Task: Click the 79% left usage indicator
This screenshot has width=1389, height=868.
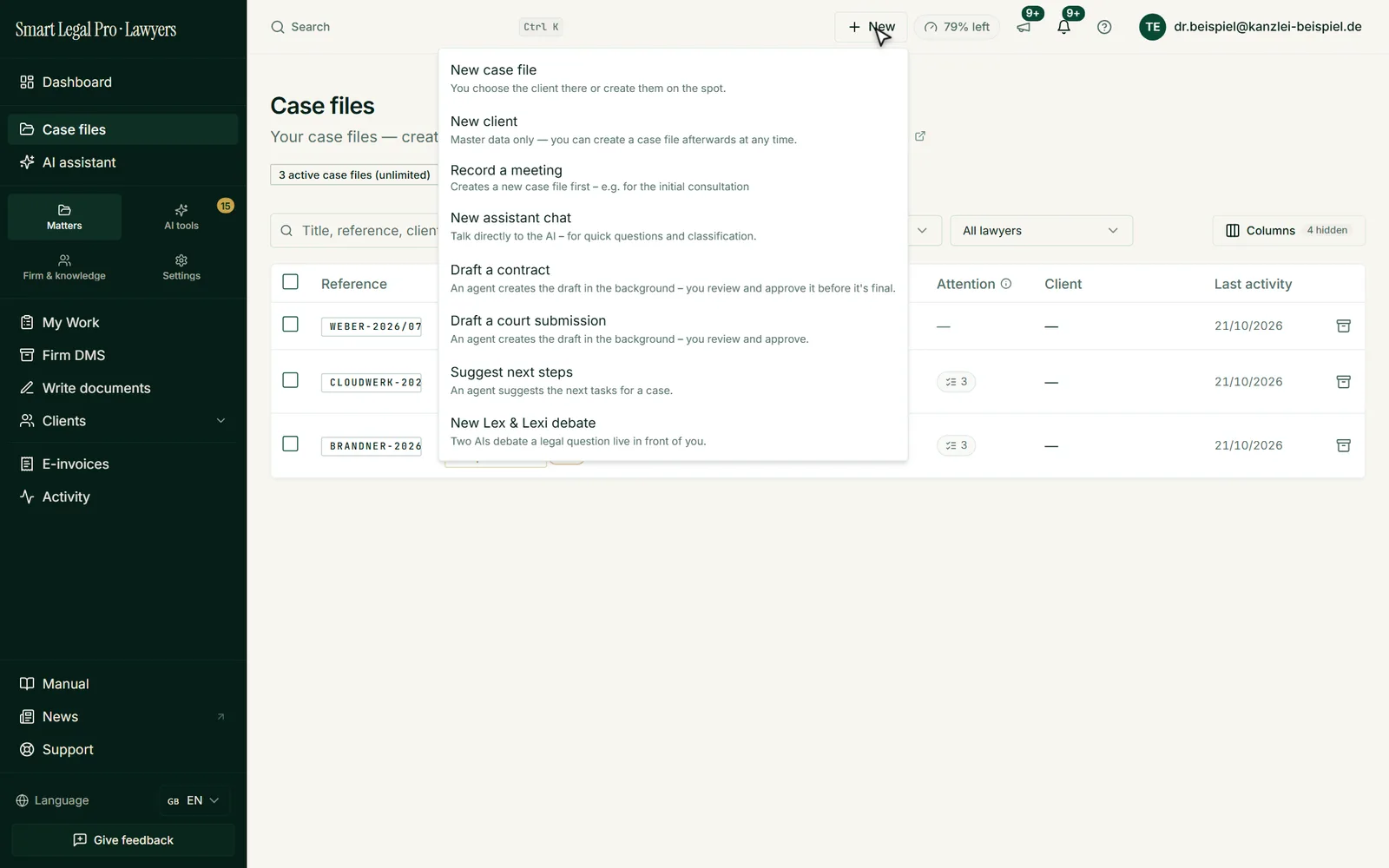Action: coord(957,27)
